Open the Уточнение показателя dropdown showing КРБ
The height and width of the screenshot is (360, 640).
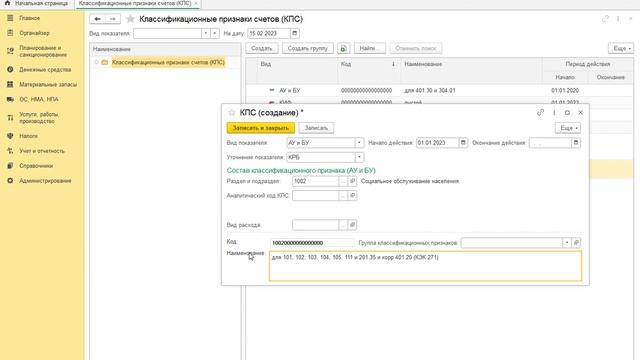[x=359, y=157]
